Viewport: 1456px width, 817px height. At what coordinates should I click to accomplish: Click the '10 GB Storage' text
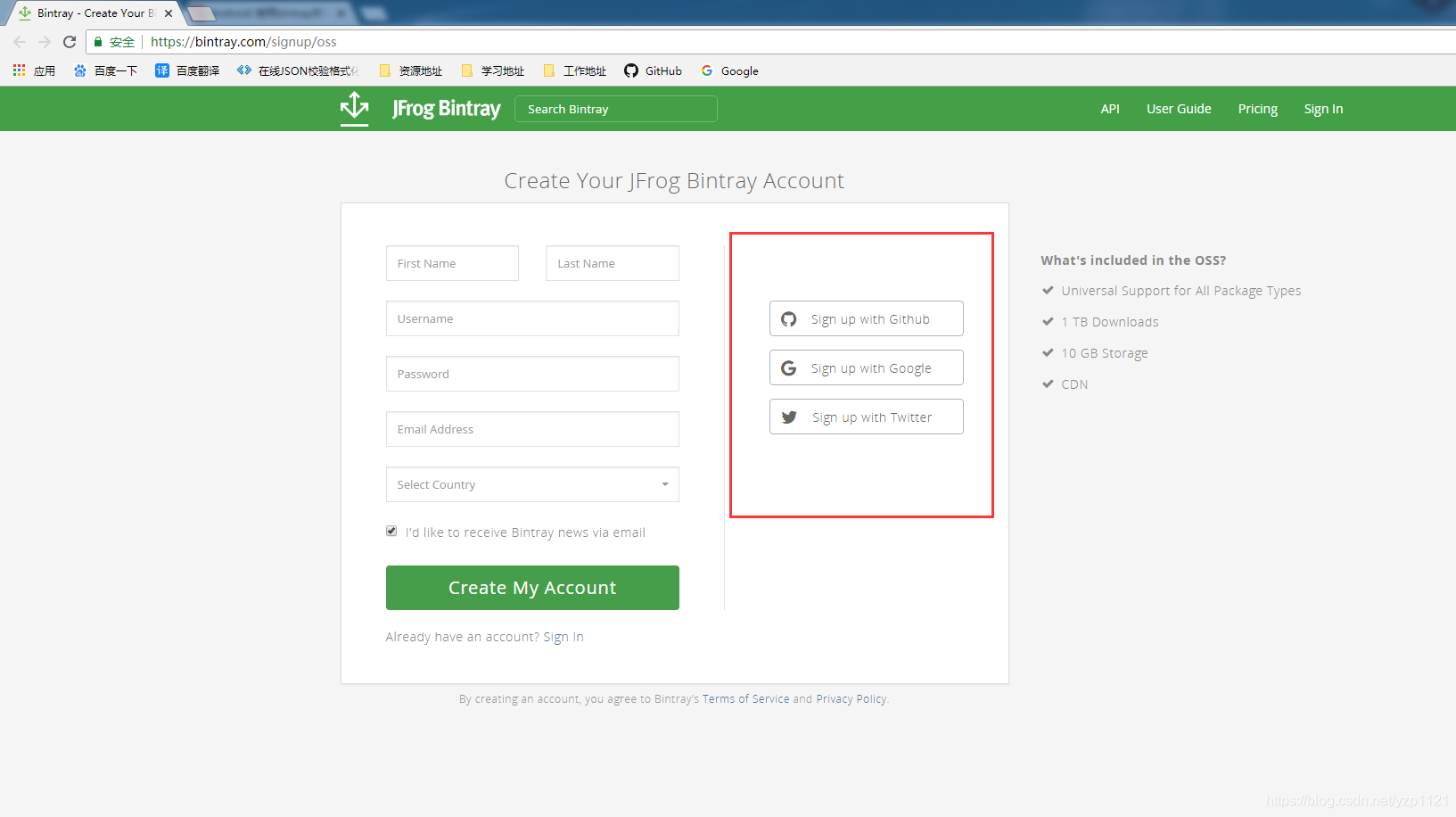coord(1105,353)
